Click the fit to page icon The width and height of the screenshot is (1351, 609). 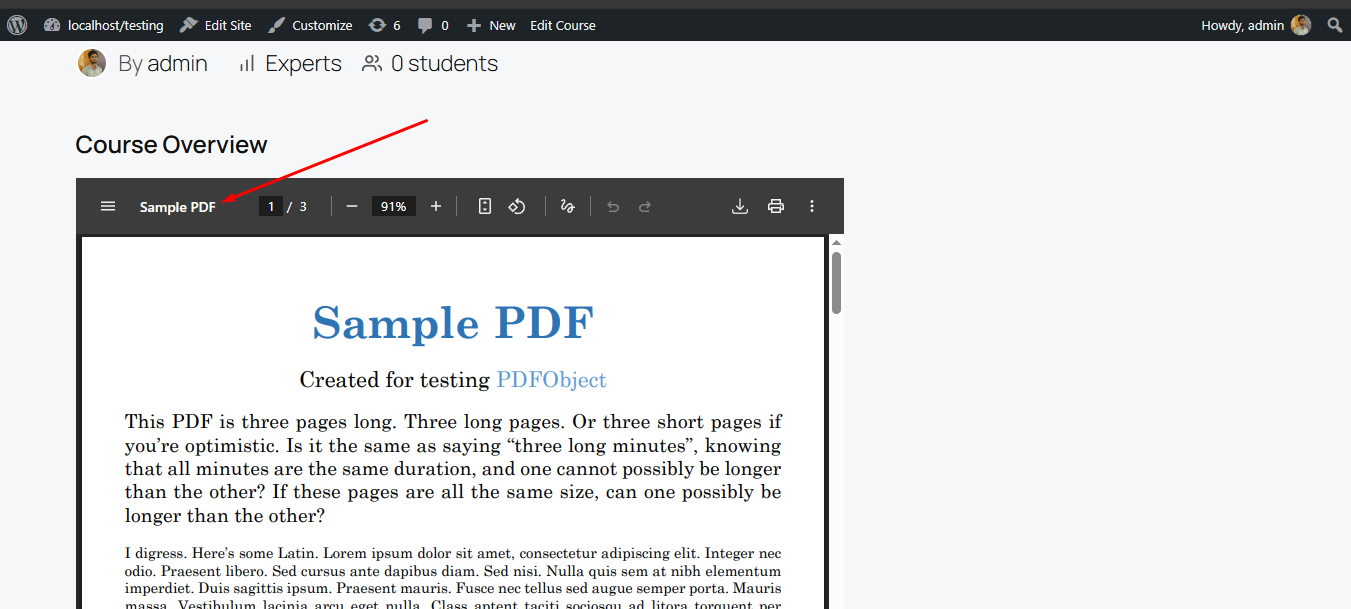[485, 206]
